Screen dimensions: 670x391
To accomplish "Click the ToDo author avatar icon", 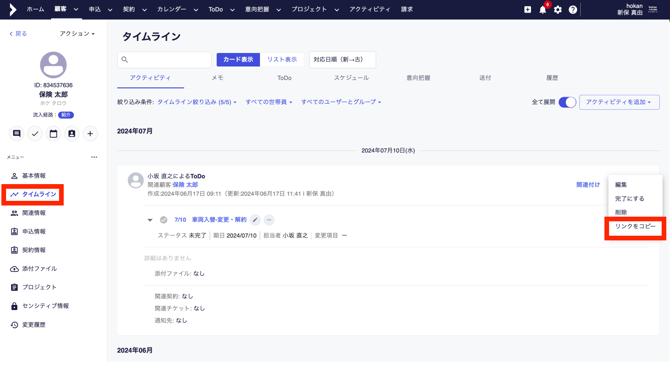I will pyautogui.click(x=136, y=180).
